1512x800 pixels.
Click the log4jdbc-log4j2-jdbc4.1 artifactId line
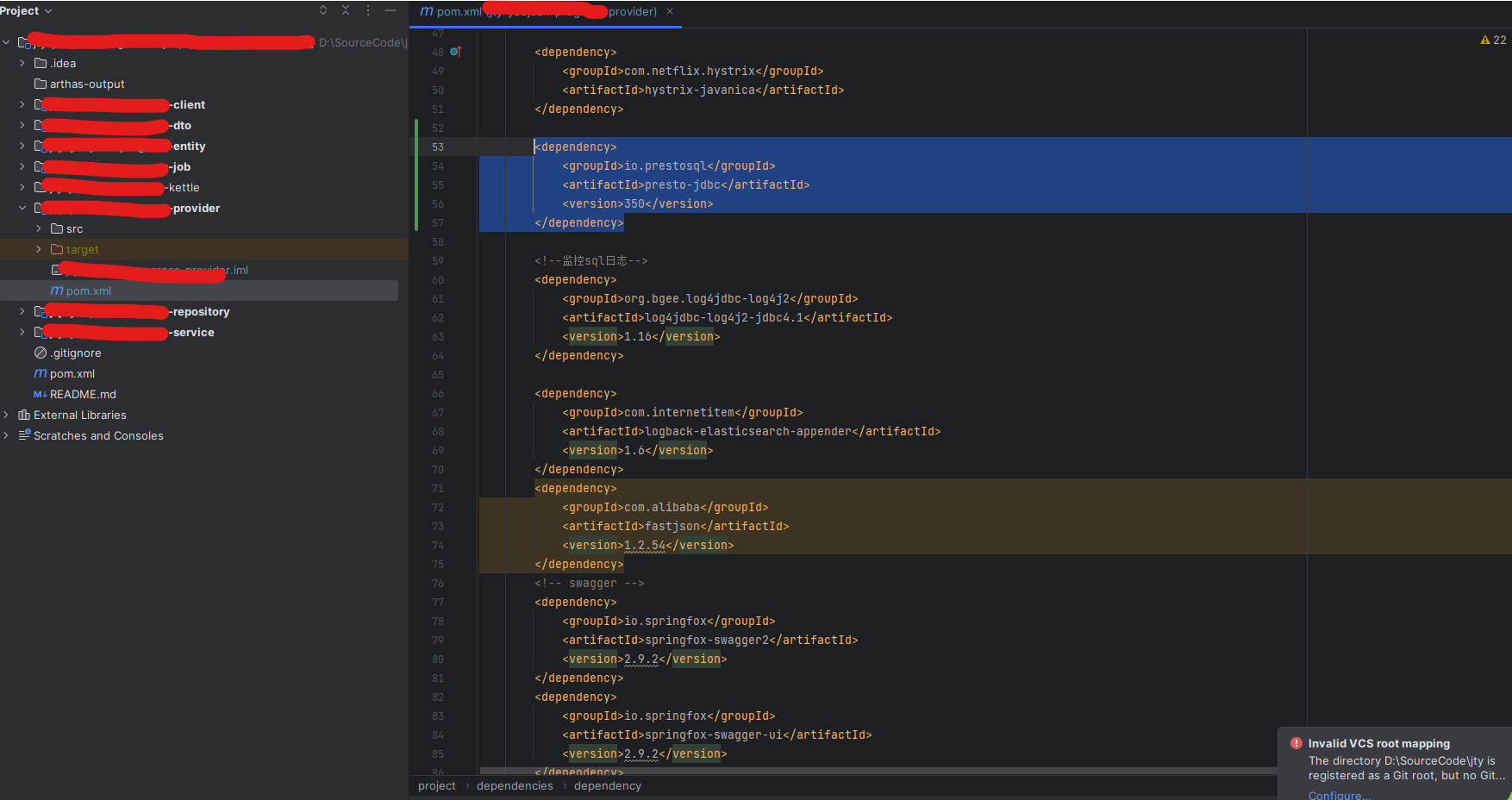[x=728, y=317]
